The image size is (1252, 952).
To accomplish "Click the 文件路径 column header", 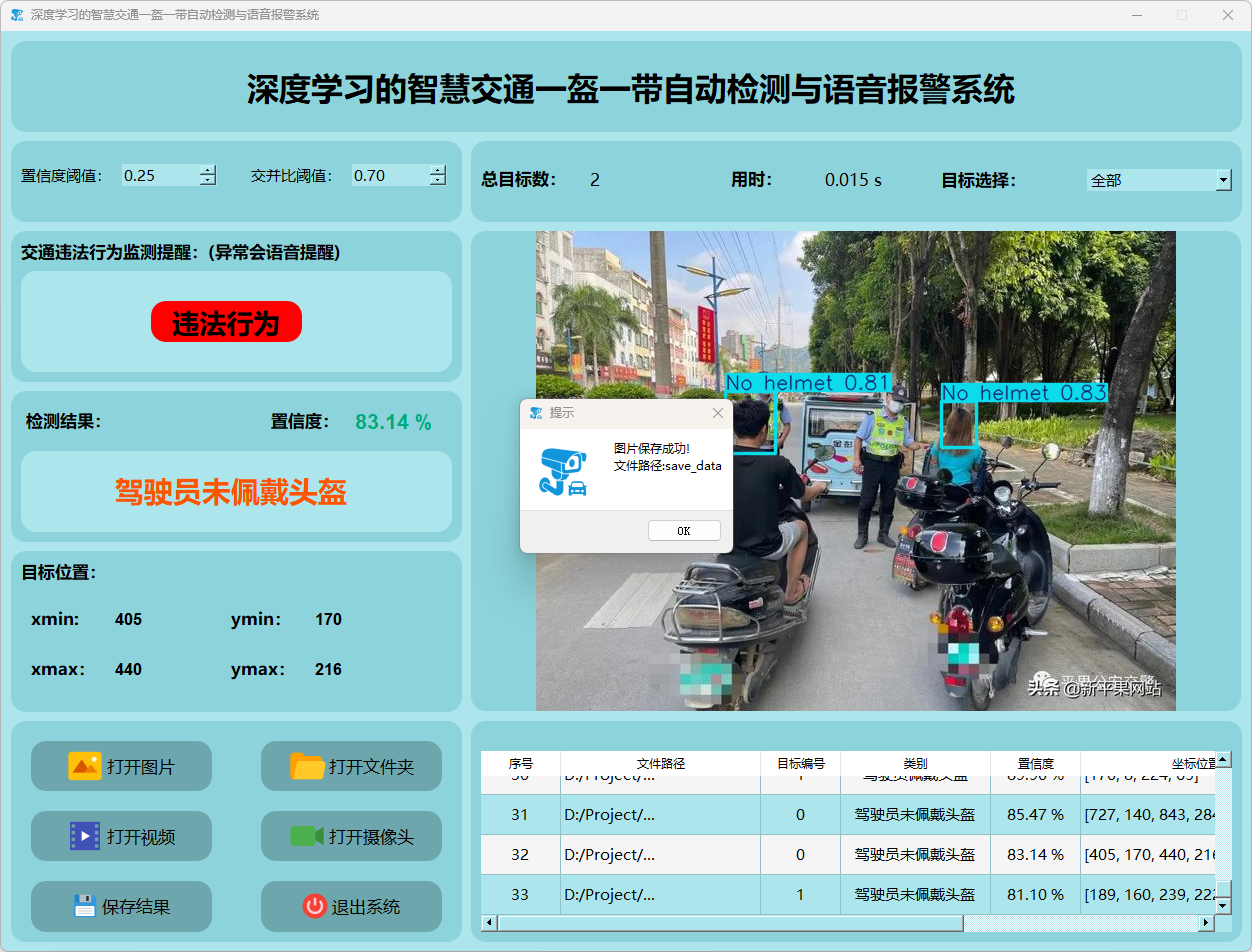I will point(660,763).
